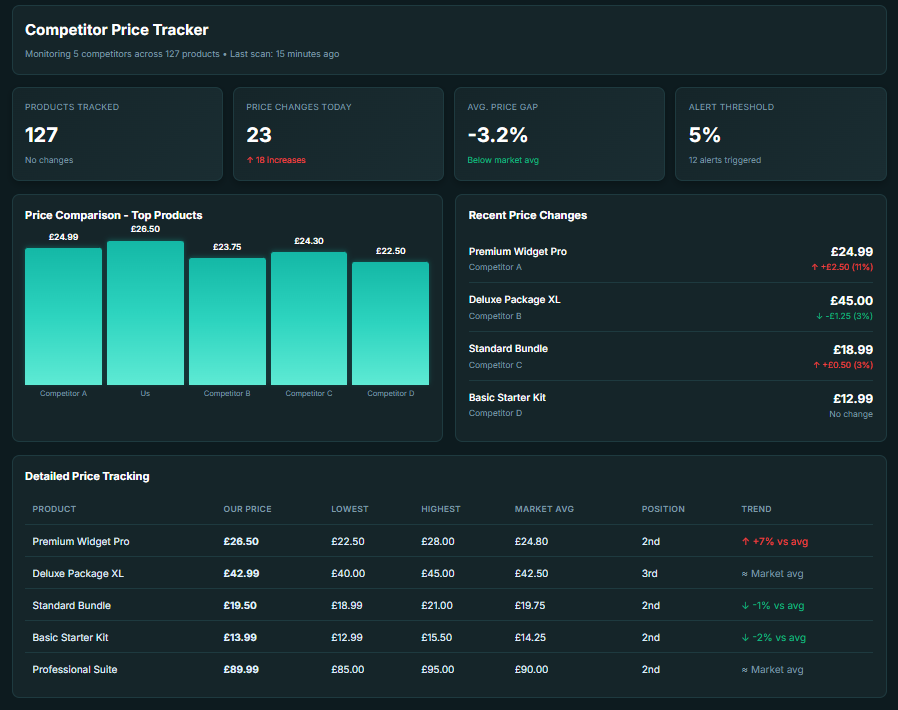The width and height of the screenshot is (898, 710).
Task: Click the Price Changes Today card showing 23
Action: pos(336,134)
